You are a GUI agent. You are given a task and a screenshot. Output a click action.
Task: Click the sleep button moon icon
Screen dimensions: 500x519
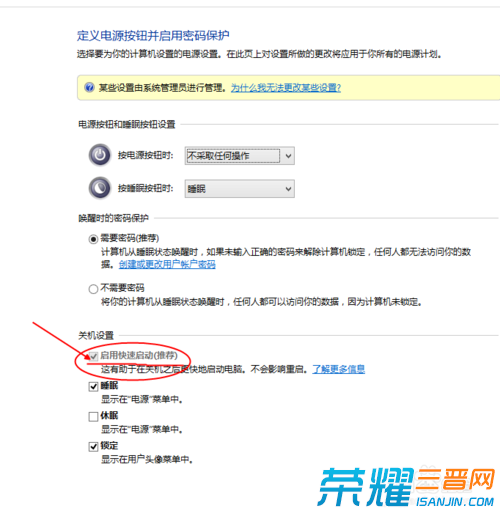100,188
